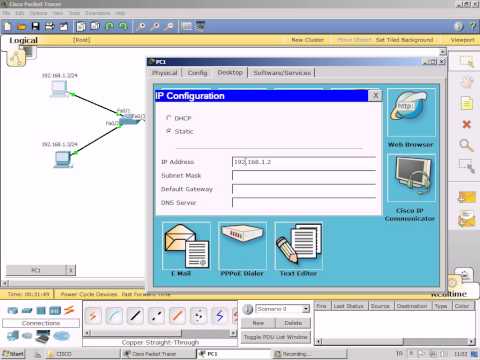Open the Activity Wizard icon
This screenshot has height=360, width=480.
[x=64, y=26]
